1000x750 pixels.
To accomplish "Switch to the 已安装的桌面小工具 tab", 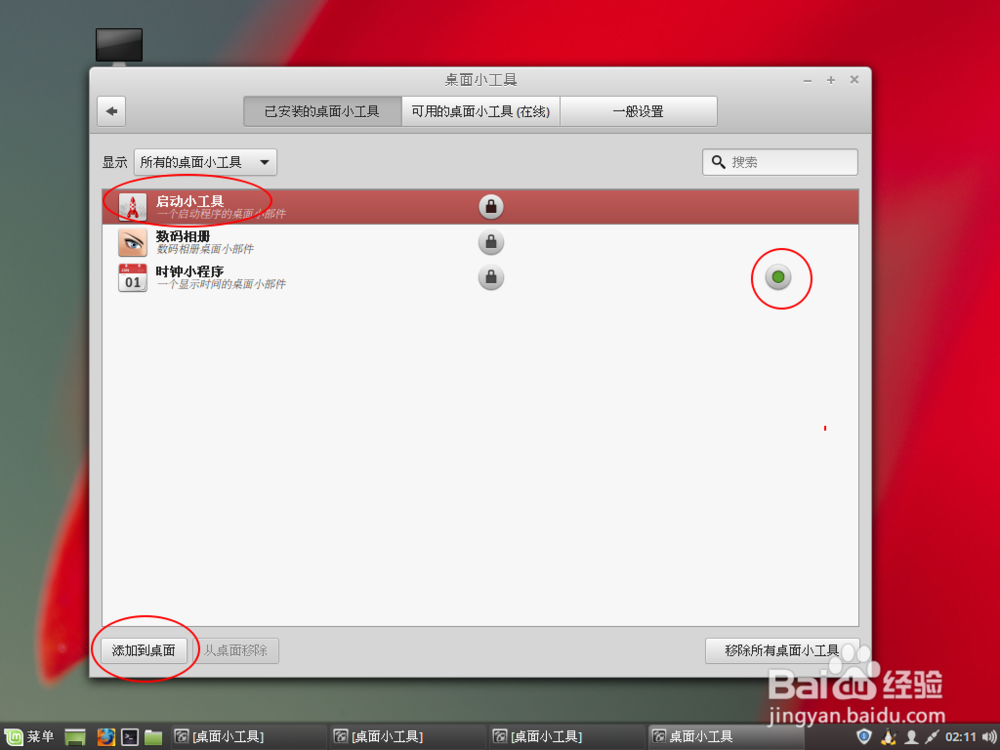I will (322, 112).
